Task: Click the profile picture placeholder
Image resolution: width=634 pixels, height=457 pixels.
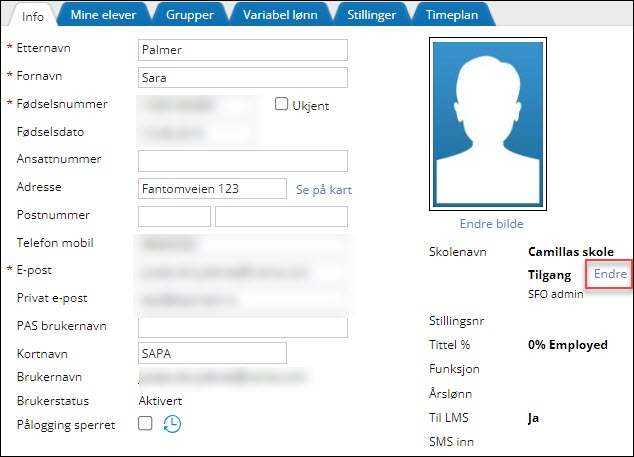Action: (487, 124)
